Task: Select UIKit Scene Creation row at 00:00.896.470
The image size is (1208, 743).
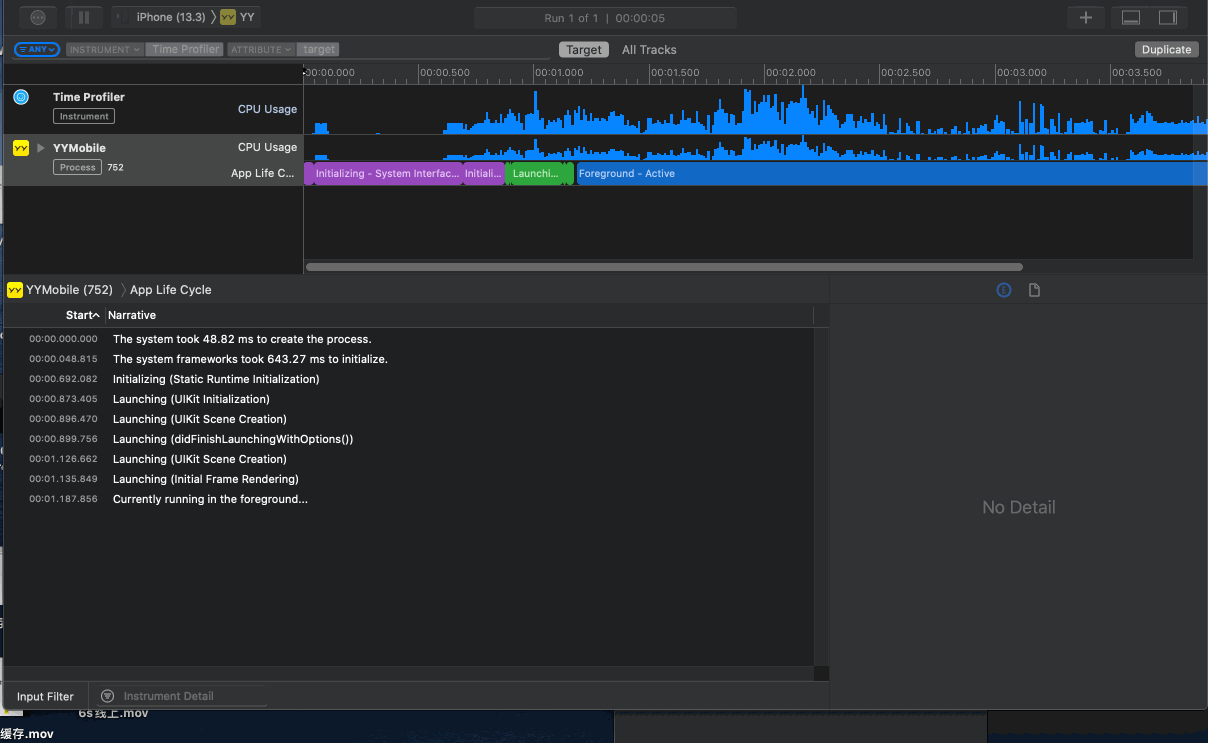Action: click(x=410, y=419)
